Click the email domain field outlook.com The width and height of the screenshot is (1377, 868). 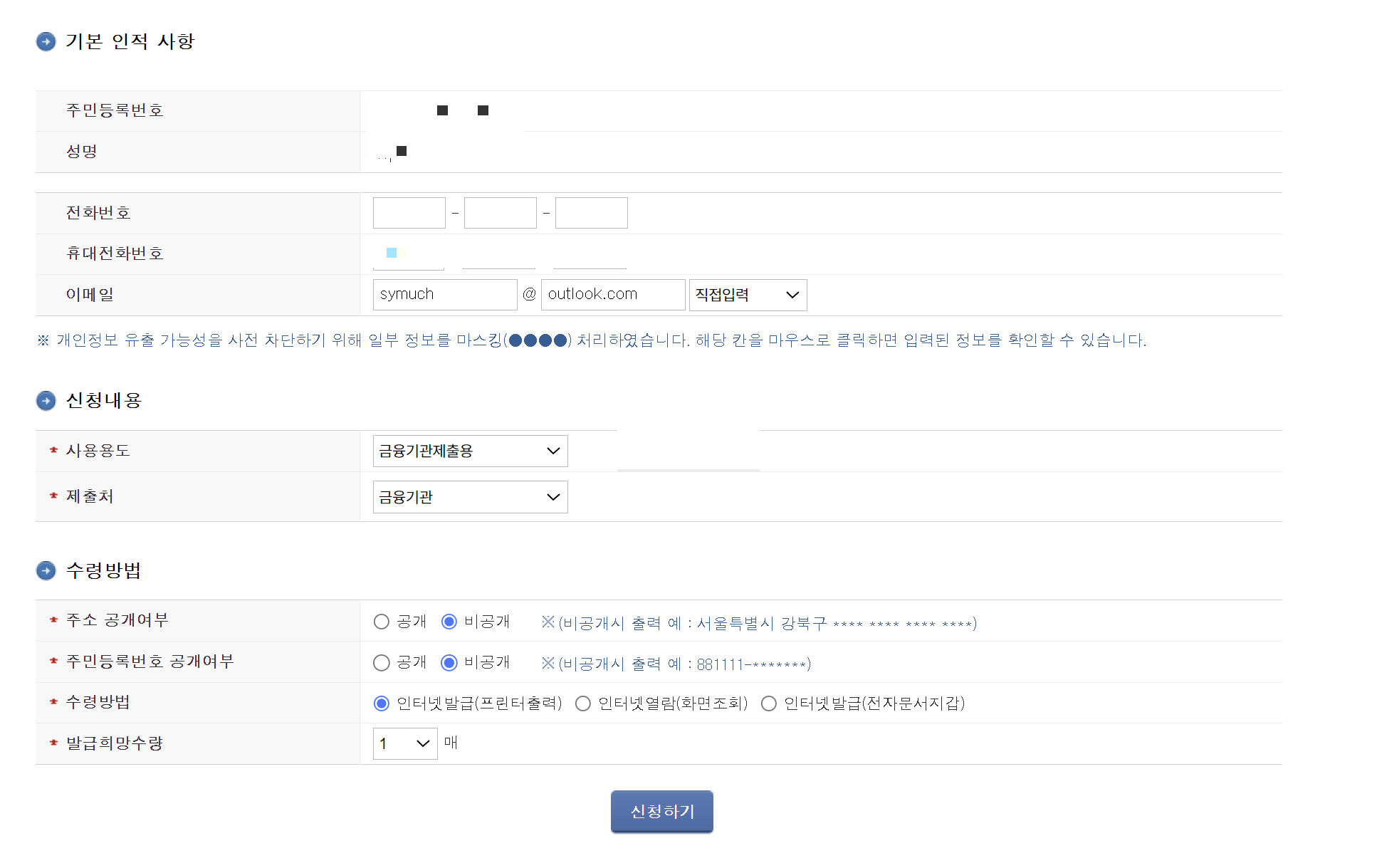click(612, 295)
